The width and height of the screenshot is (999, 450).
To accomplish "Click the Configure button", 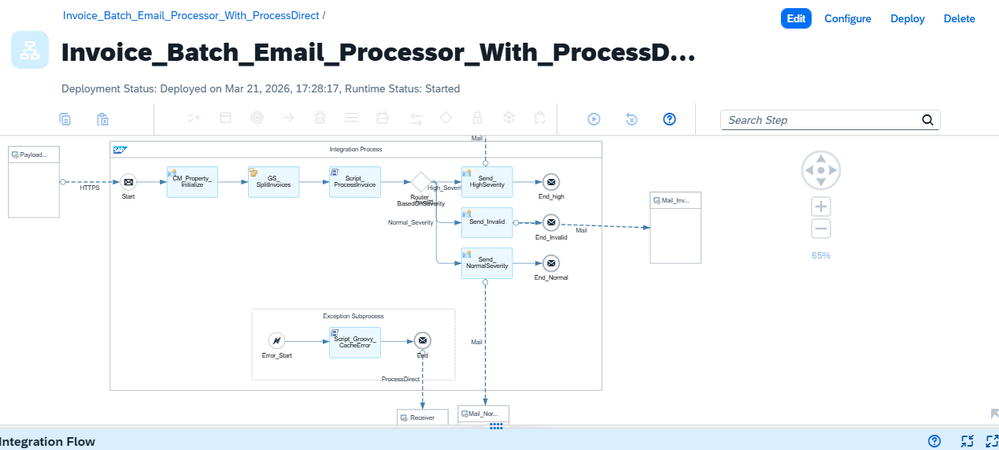I will [x=847, y=18].
